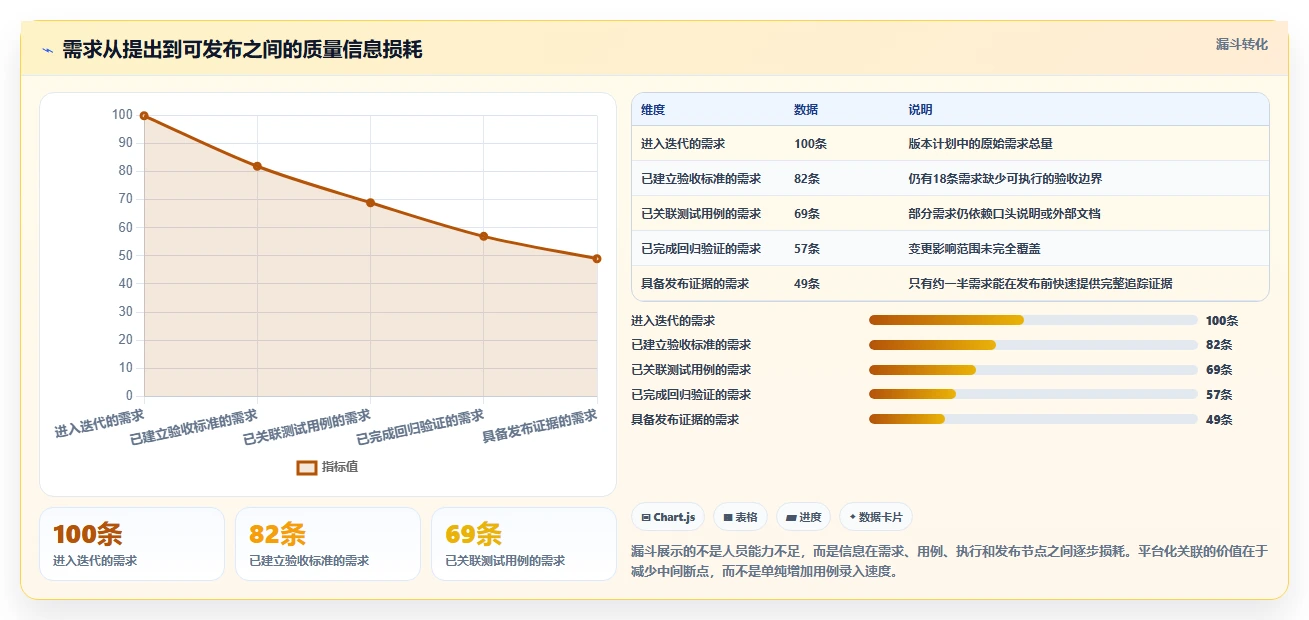The width and height of the screenshot is (1309, 620).
Task: Click the progress bar for 已关联测试用例的需求
Action: click(x=1033, y=370)
